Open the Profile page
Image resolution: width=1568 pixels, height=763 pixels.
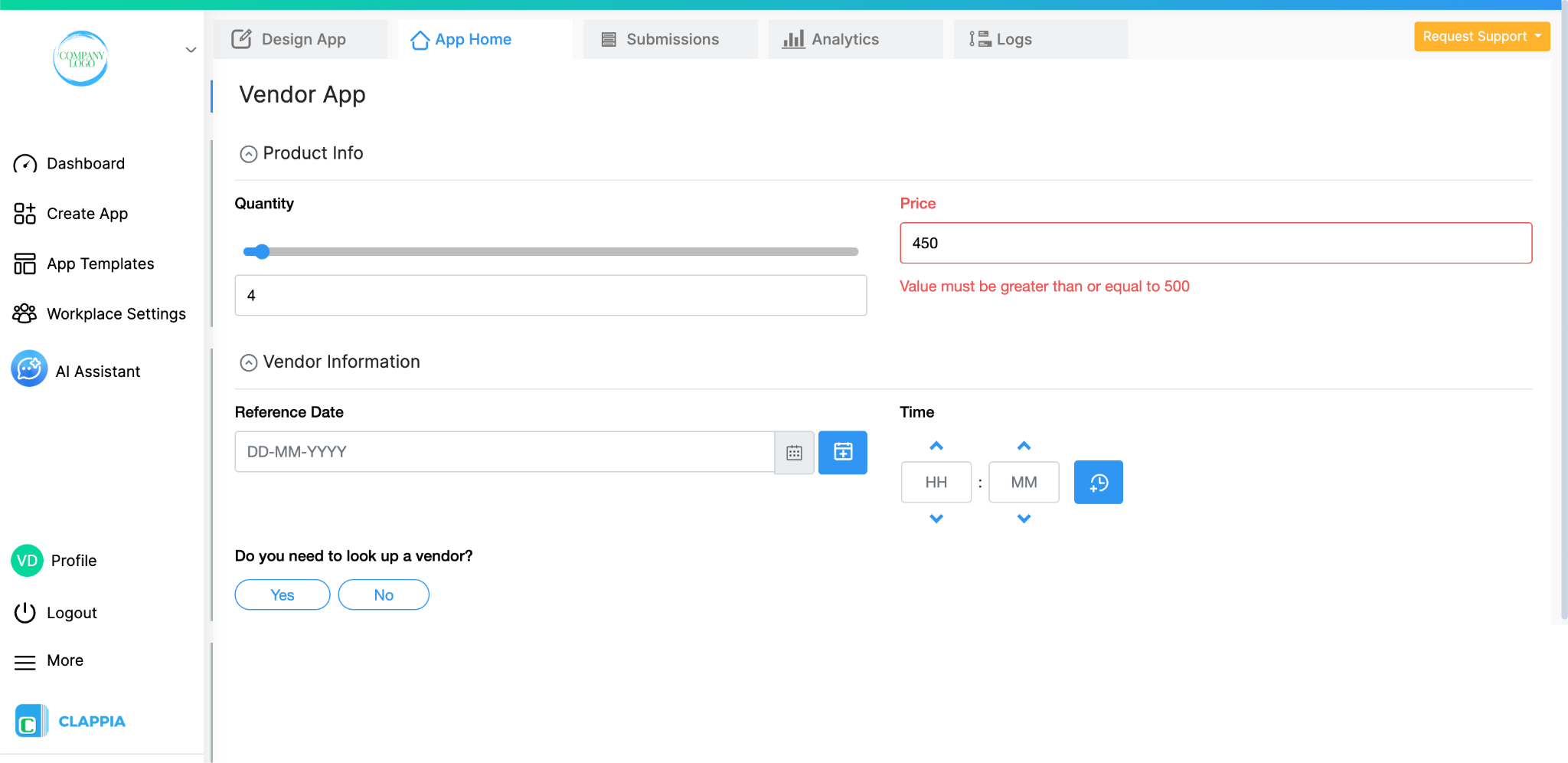73,560
